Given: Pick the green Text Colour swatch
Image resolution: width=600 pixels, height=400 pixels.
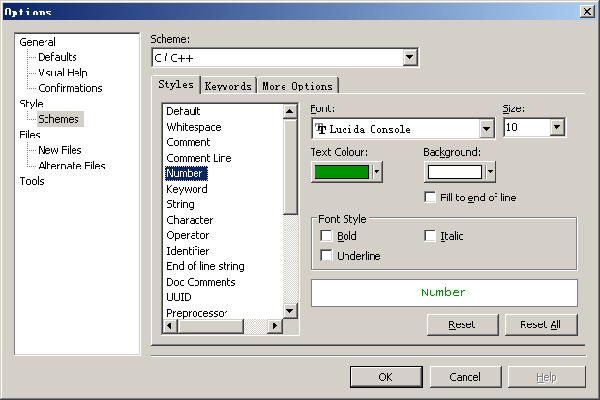Looking at the screenshot, I should coord(341,171).
